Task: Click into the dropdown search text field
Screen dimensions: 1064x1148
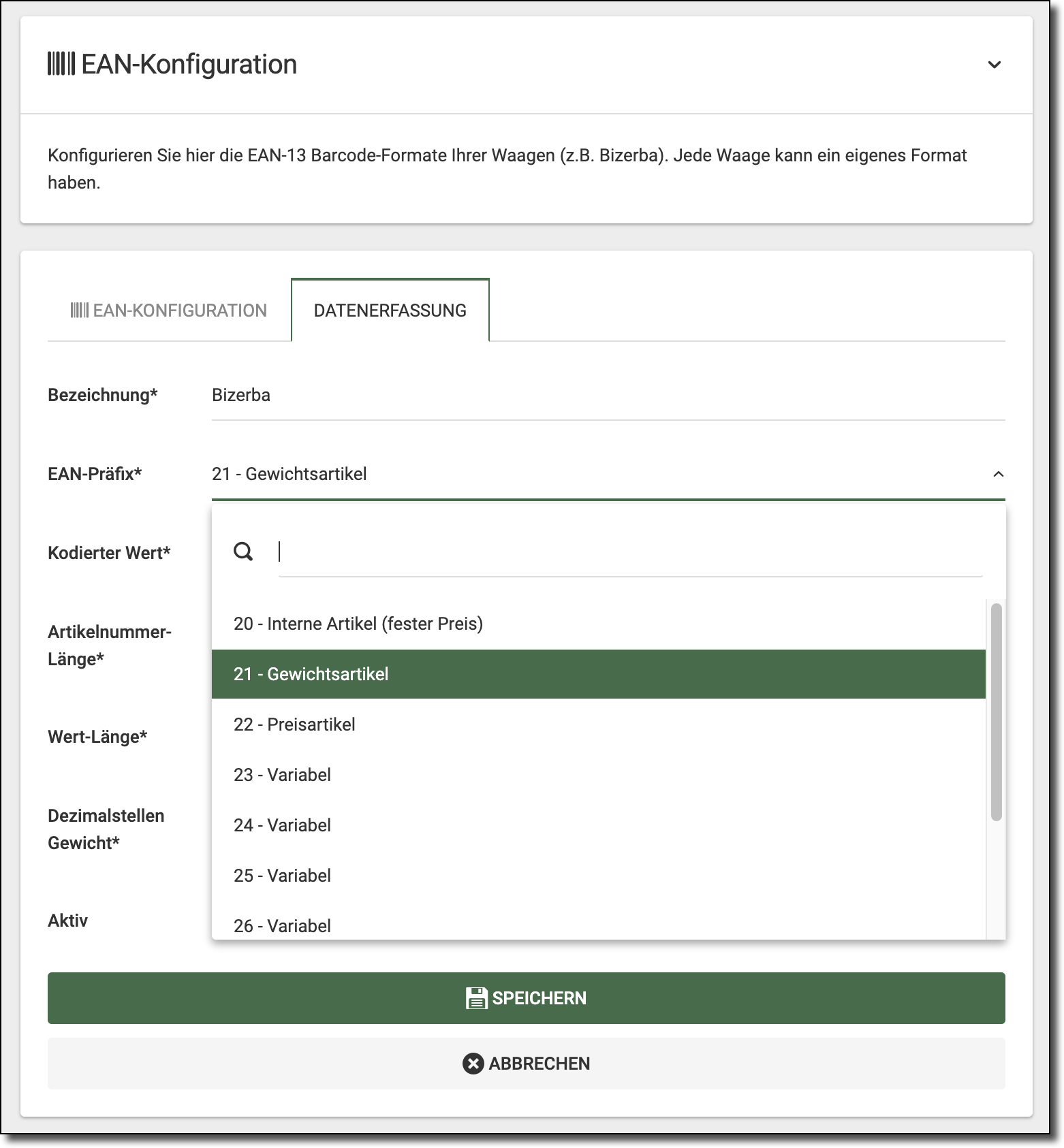Action: (x=630, y=552)
